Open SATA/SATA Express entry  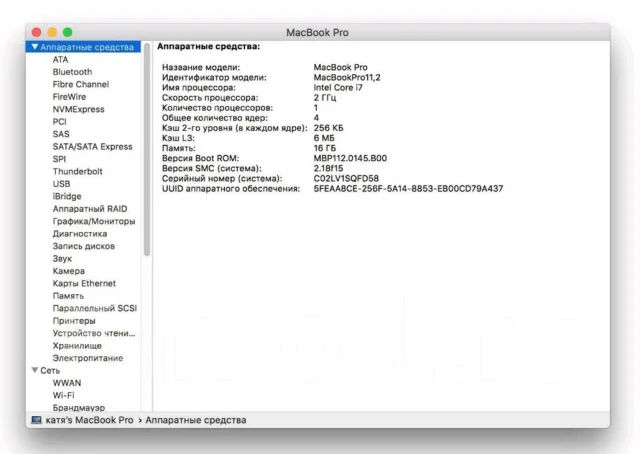click(x=93, y=147)
